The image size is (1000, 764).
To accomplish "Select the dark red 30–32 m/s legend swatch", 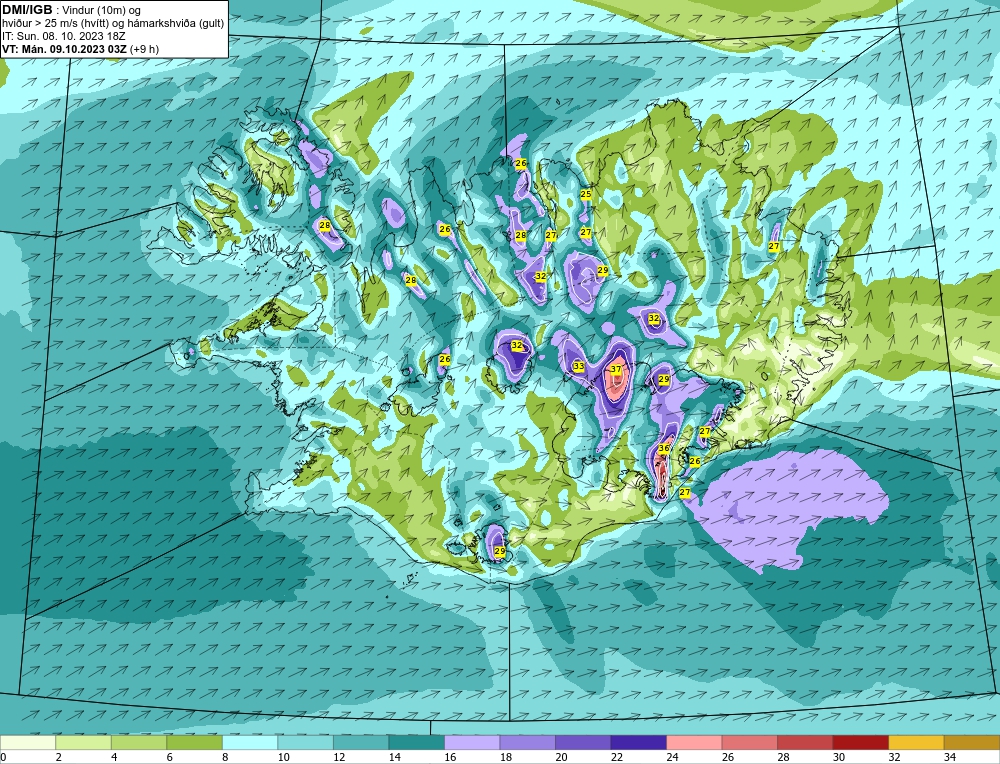I will point(860,743).
